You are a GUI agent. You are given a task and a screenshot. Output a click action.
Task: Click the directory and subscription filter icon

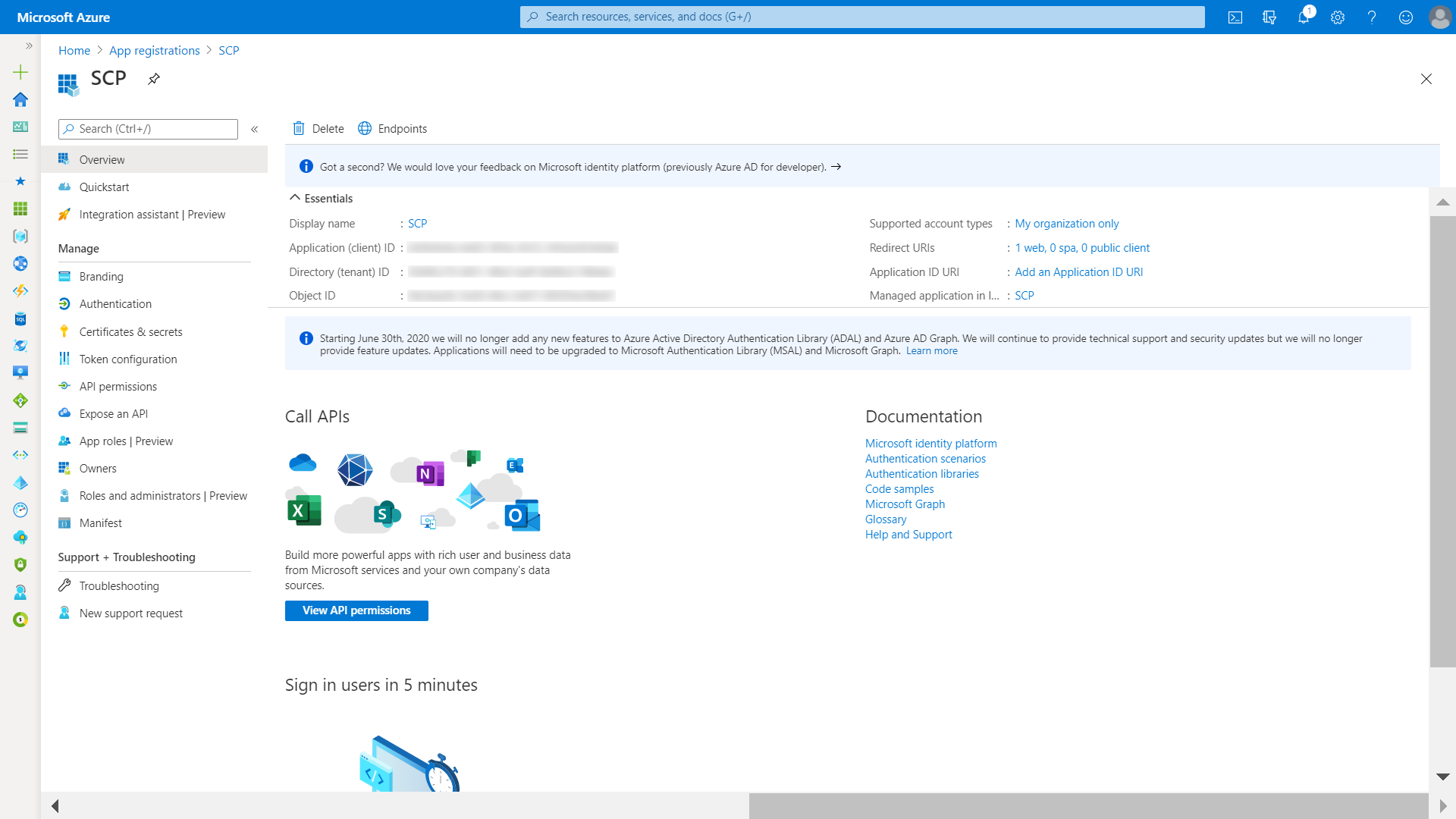(1269, 17)
